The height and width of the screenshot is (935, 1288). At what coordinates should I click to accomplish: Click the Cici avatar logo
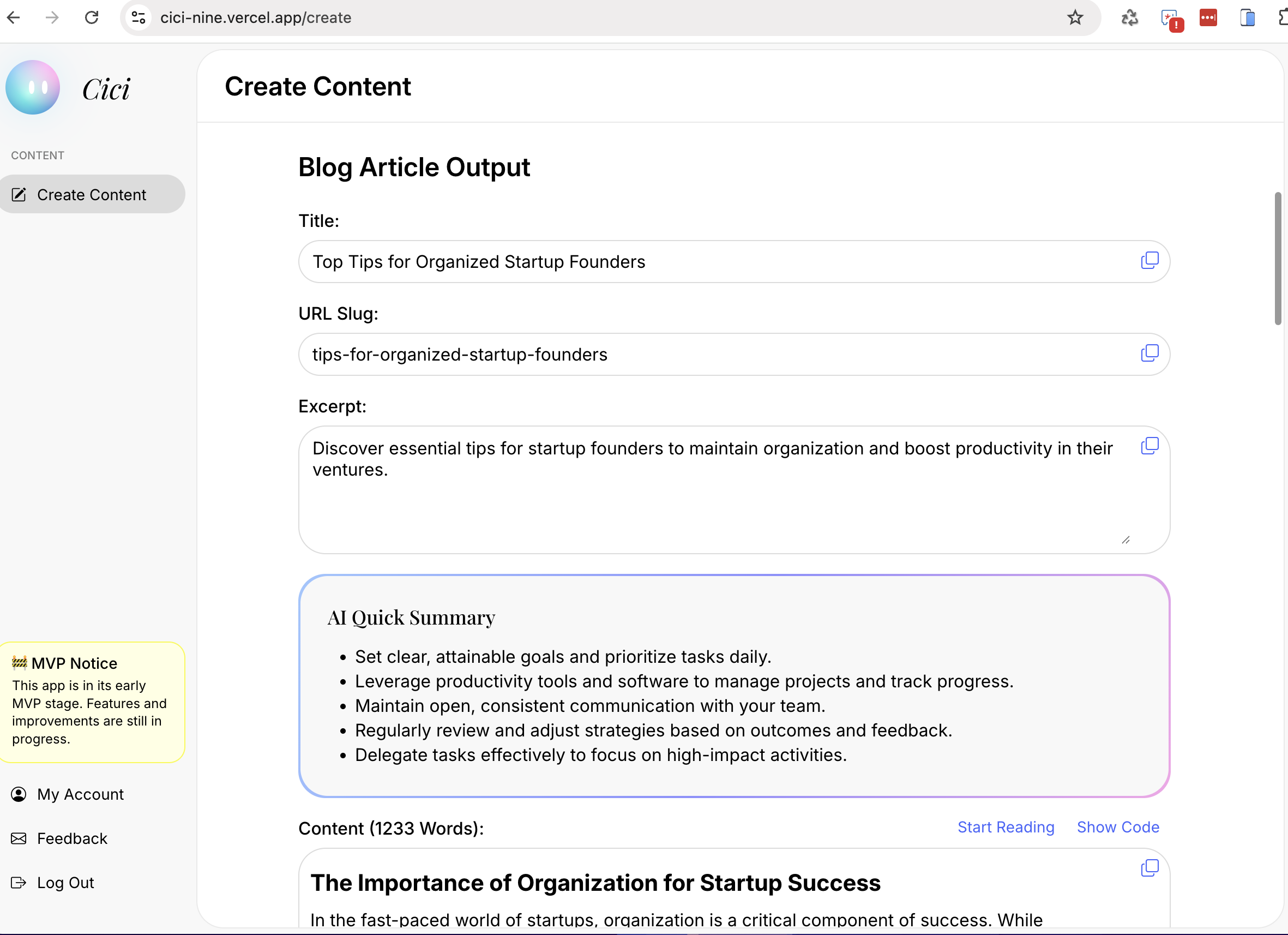[33, 87]
